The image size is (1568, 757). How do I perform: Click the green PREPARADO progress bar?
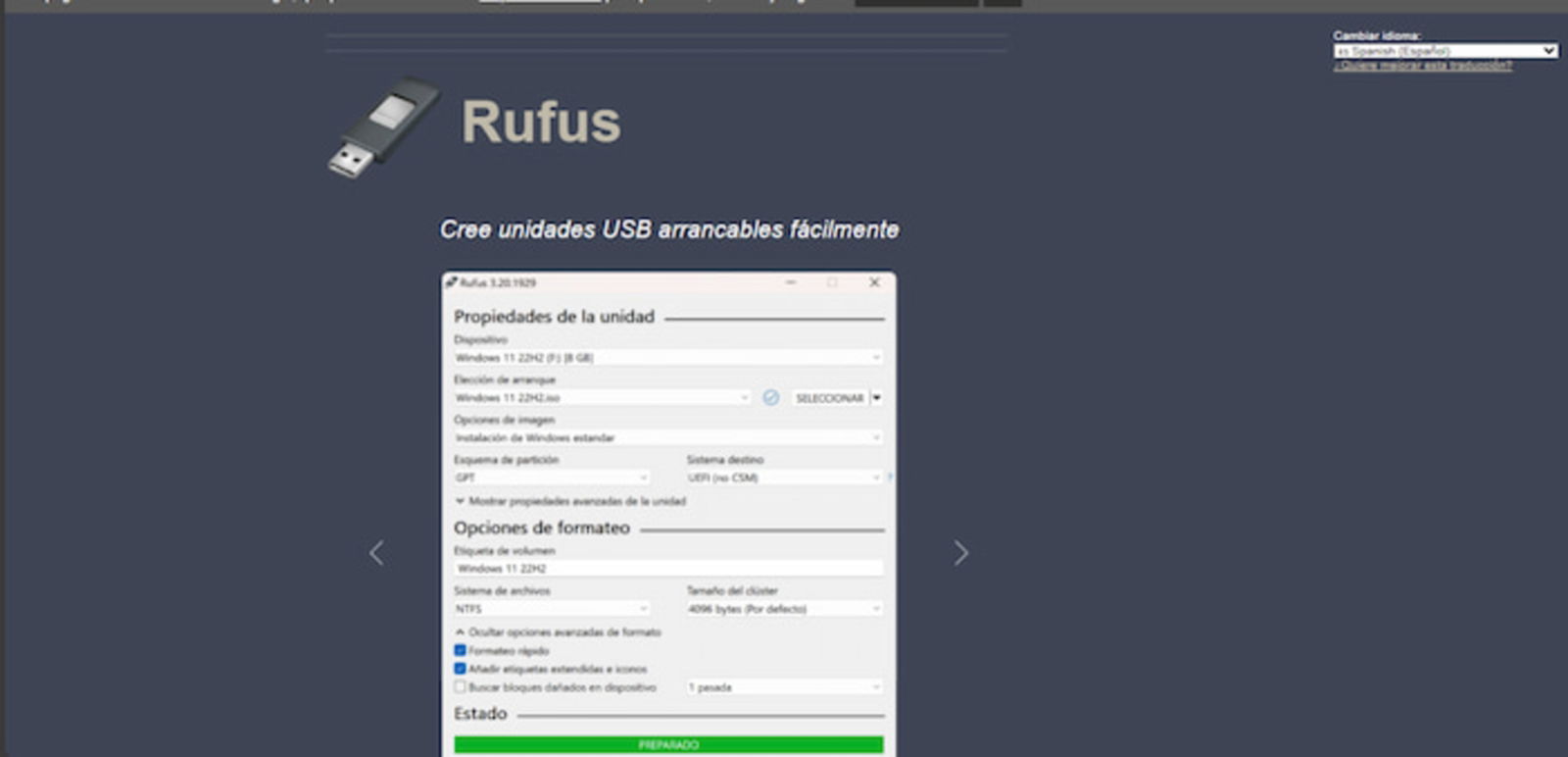tap(668, 745)
